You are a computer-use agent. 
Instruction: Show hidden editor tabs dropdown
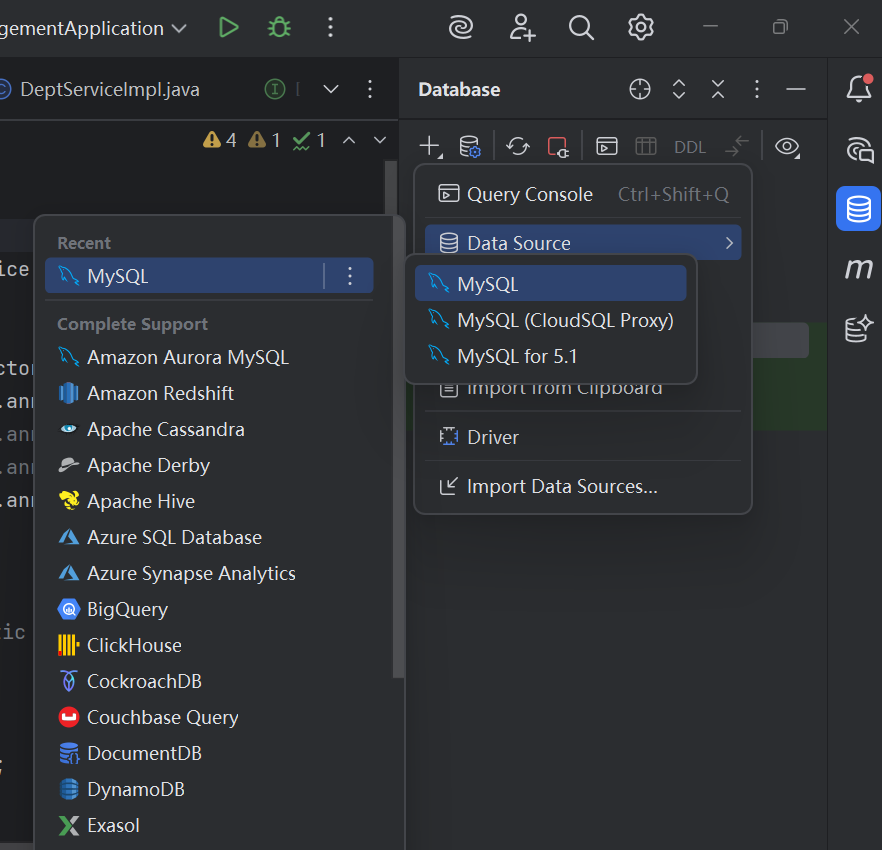tap(331, 89)
